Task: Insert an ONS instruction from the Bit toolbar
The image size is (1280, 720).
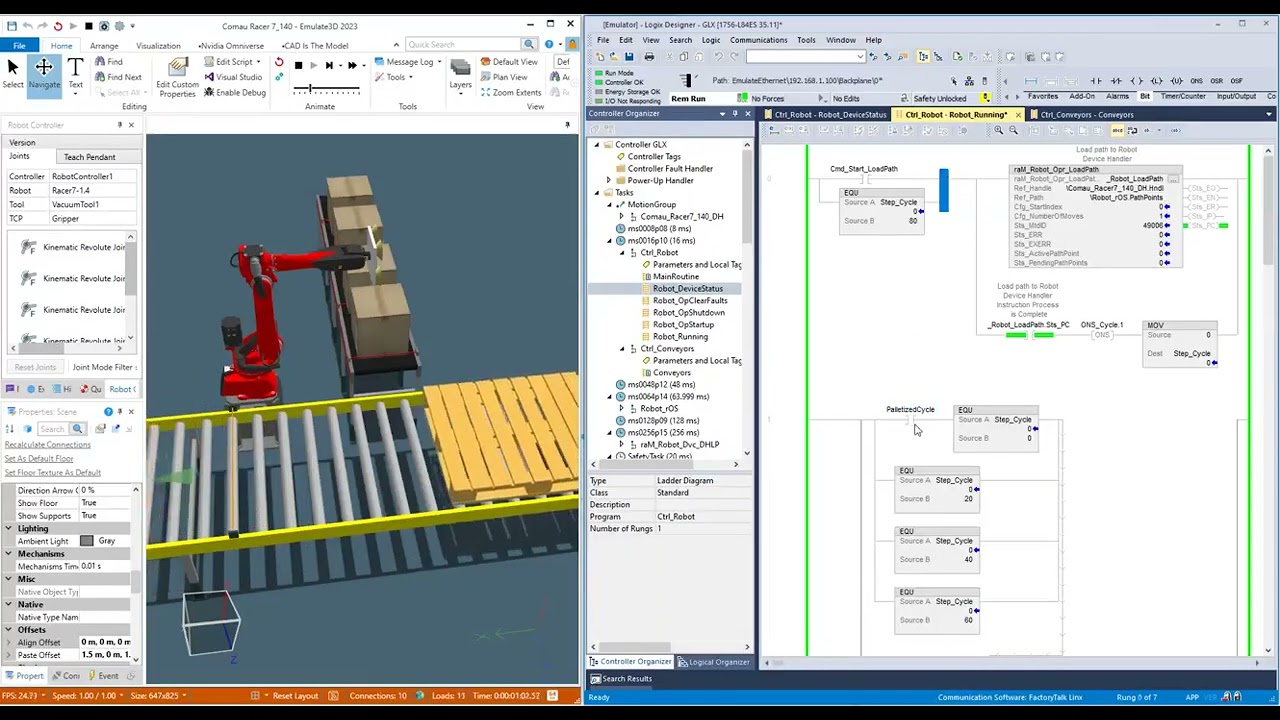Action: pos(1196,81)
